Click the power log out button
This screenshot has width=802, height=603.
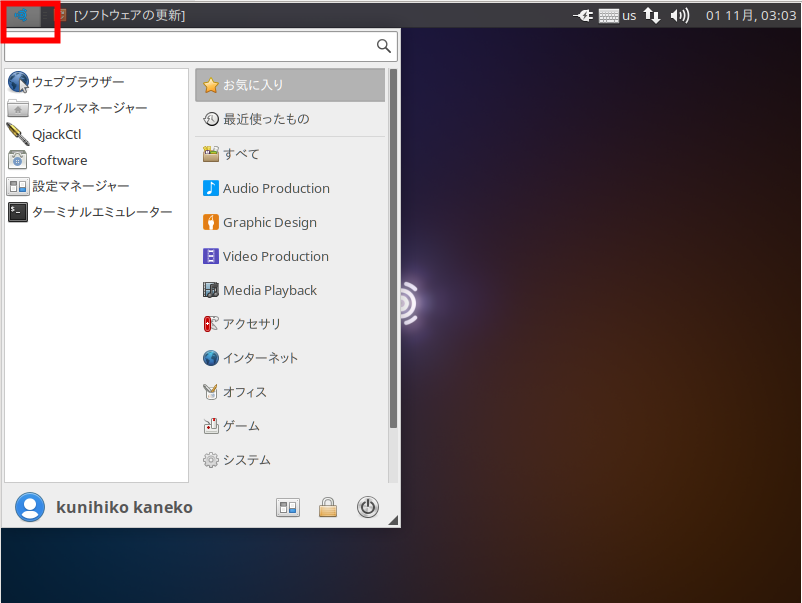click(x=368, y=507)
